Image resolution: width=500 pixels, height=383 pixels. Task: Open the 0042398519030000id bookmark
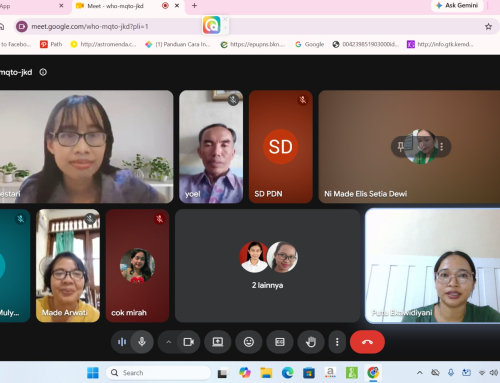tap(366, 44)
